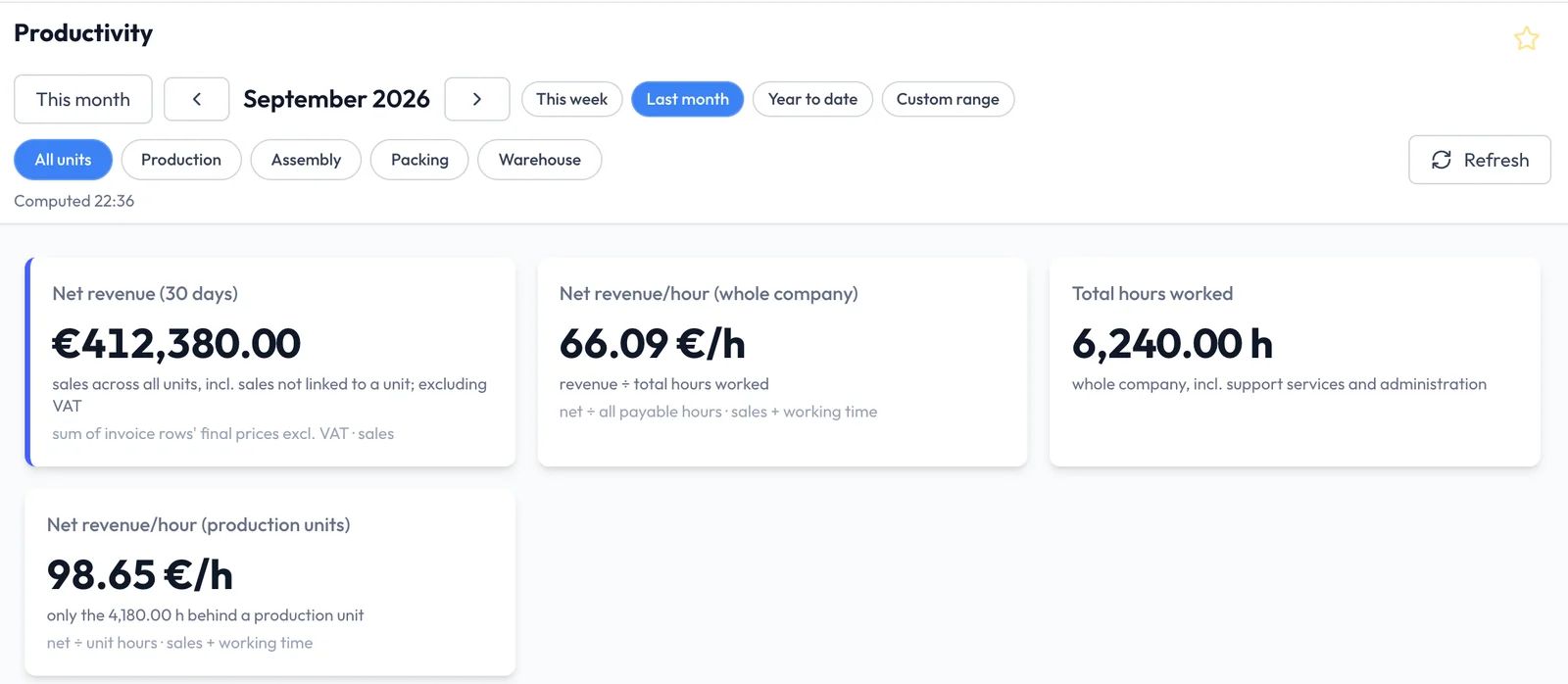This screenshot has width=1568, height=684.
Task: Open the Net revenue/hour (whole company) card
Action: point(782,362)
